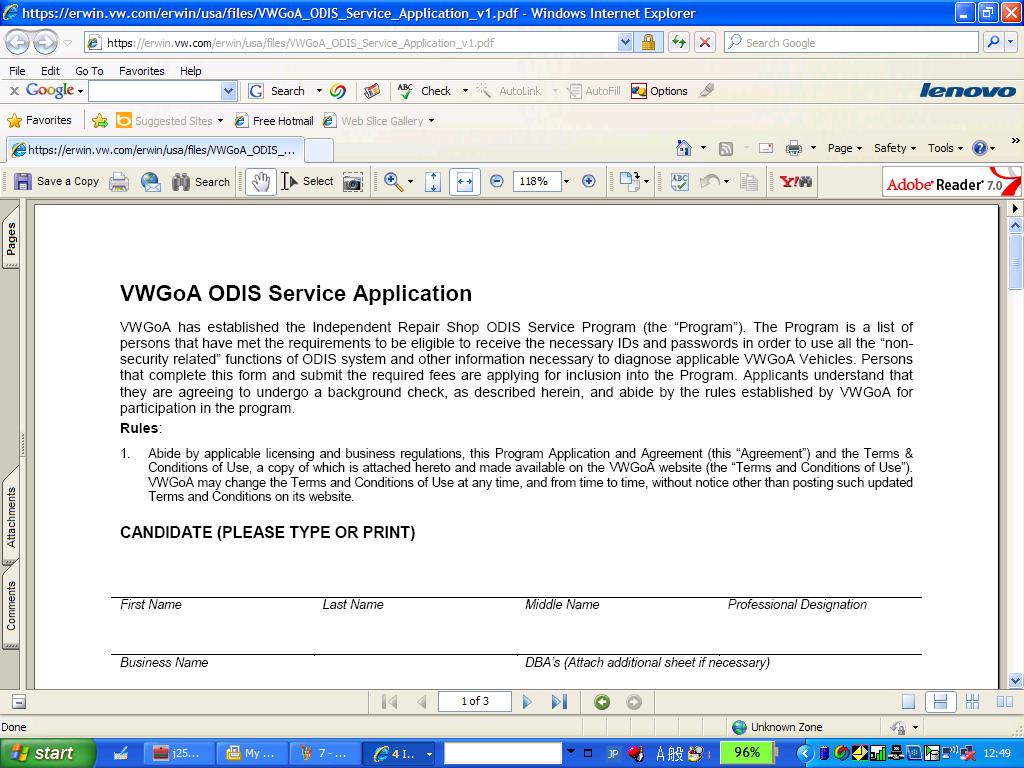
Task: Toggle the Fit Width view button
Action: pos(465,182)
